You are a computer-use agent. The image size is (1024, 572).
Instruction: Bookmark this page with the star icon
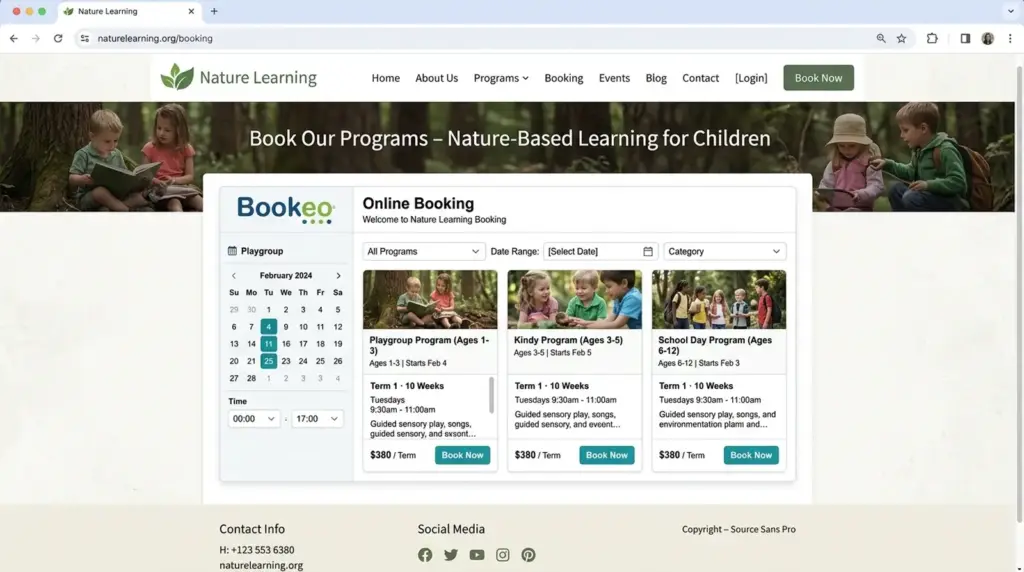coord(901,39)
